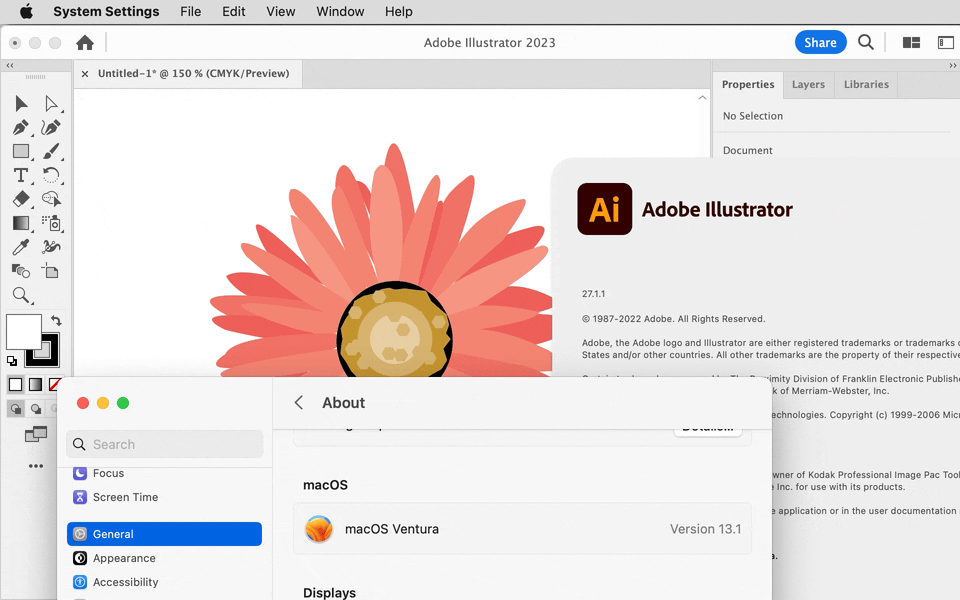Click the 27.1.1 version number
The image size is (960, 600).
coord(593,294)
